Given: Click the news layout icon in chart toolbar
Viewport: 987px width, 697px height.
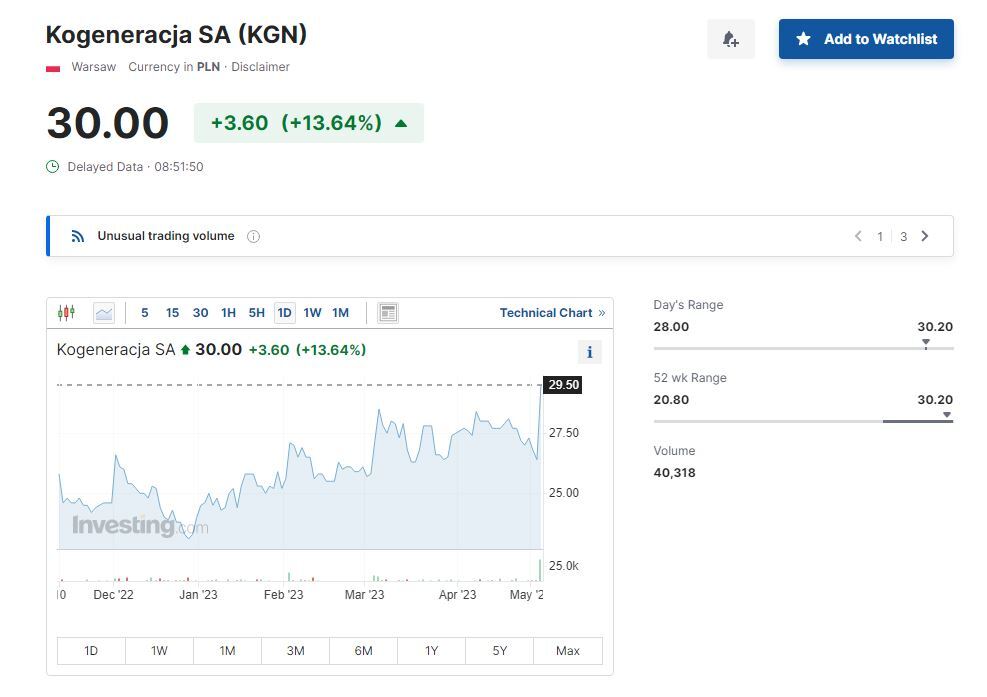Looking at the screenshot, I should 388,313.
